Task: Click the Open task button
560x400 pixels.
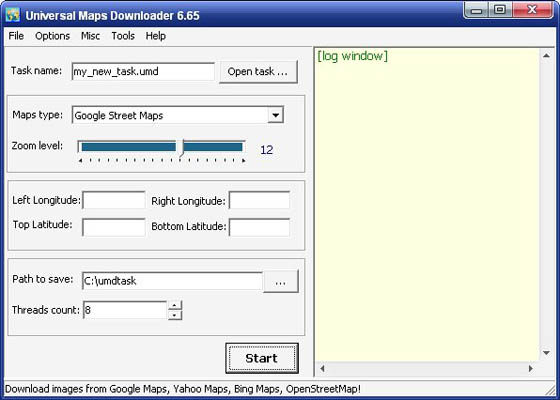Action: [258, 72]
